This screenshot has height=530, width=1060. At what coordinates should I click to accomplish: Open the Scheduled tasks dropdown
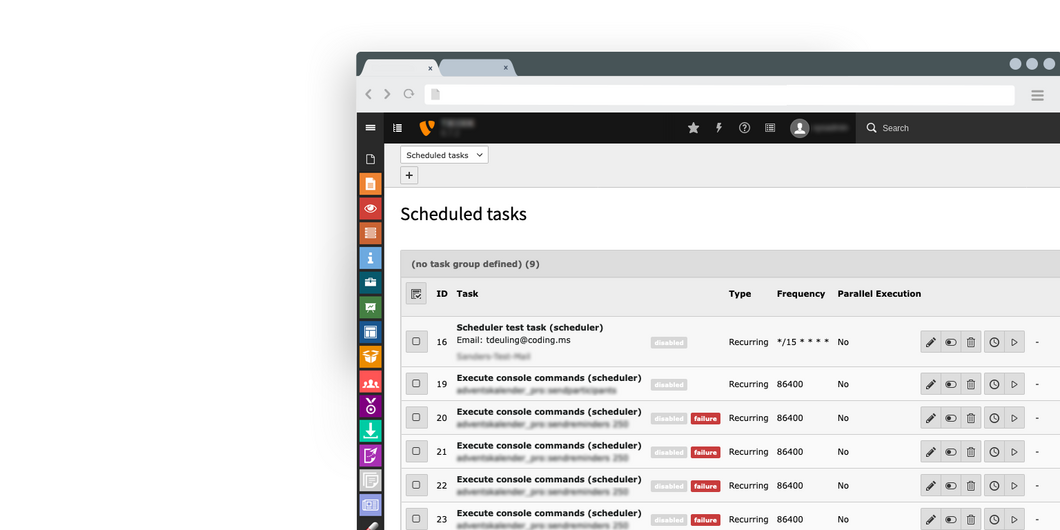pos(444,155)
